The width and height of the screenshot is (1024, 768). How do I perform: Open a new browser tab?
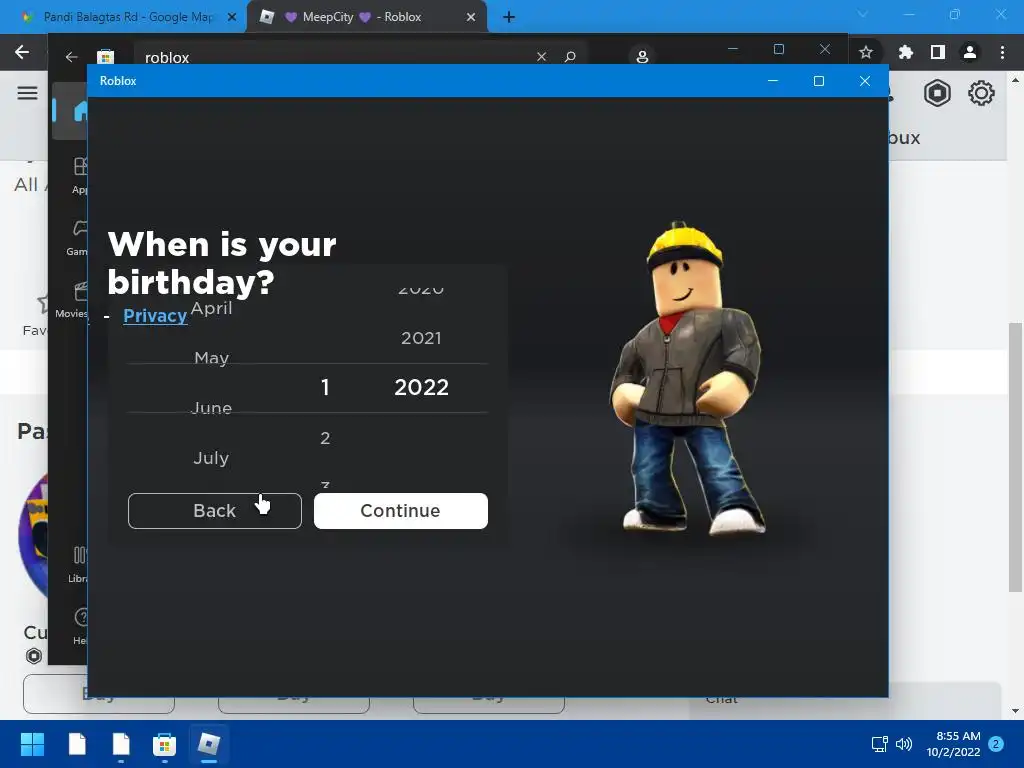[509, 18]
